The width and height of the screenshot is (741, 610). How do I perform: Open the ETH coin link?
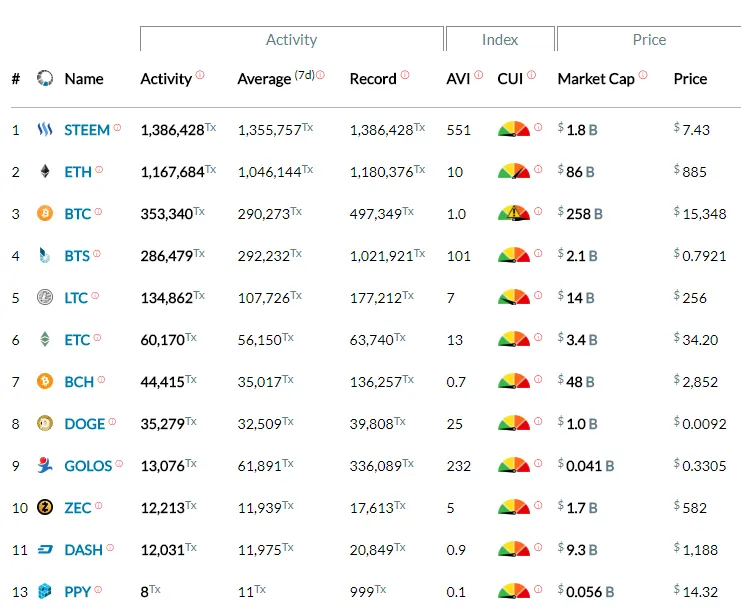78,172
